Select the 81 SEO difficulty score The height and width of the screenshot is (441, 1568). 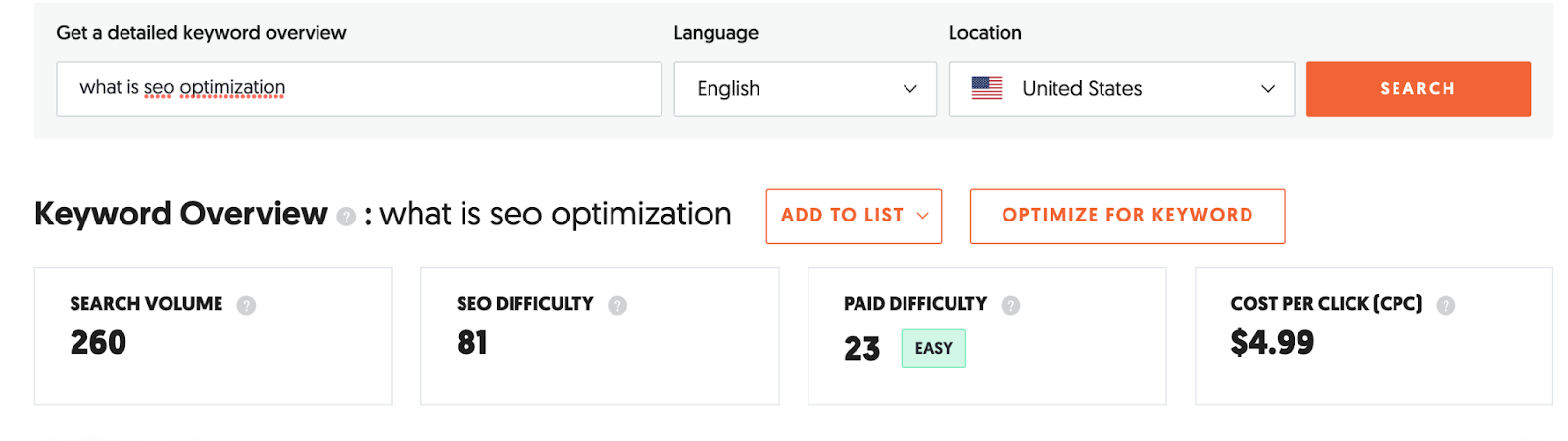coord(472,343)
